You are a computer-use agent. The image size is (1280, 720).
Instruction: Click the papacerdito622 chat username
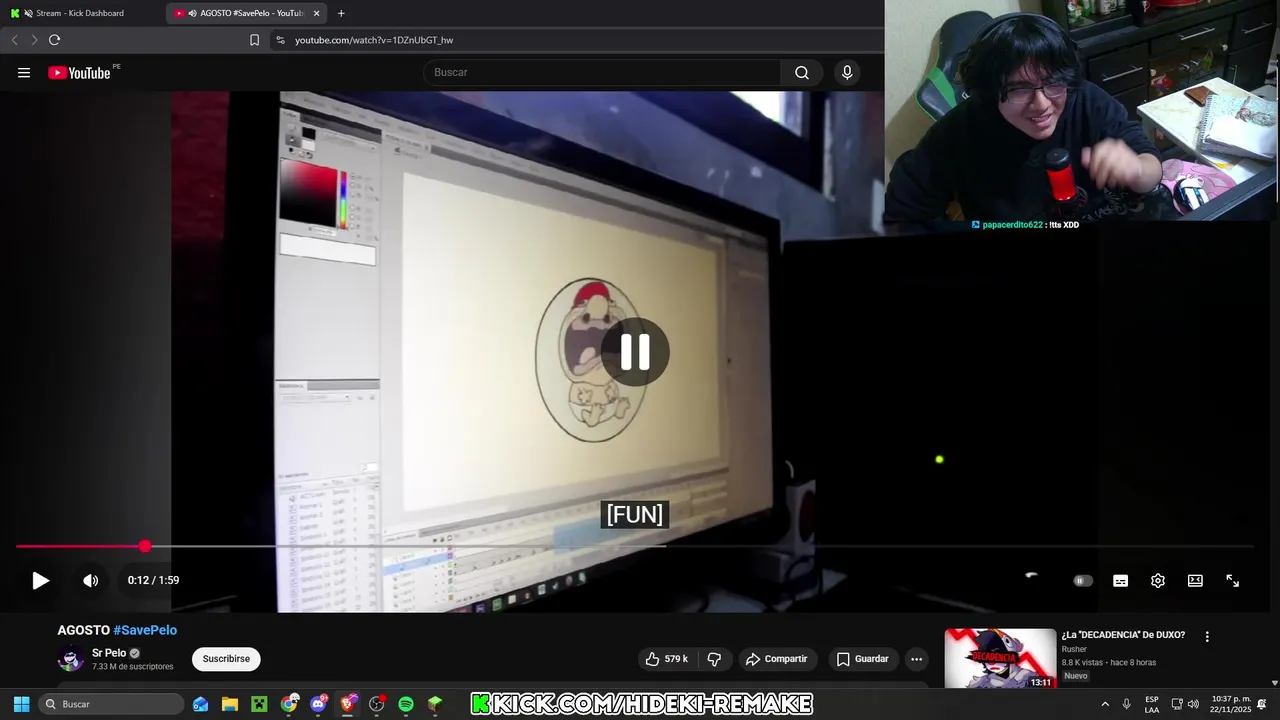1012,225
